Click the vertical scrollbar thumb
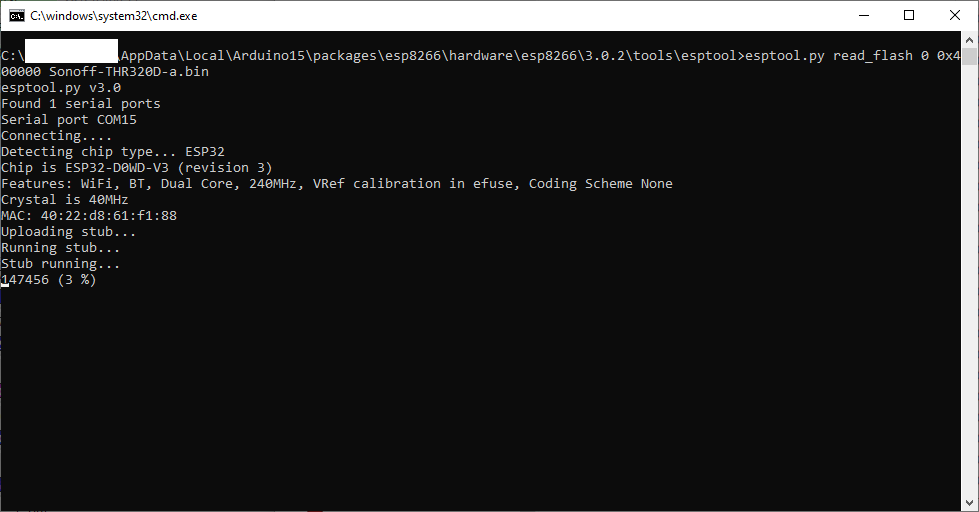This screenshot has width=979, height=512. (969, 56)
